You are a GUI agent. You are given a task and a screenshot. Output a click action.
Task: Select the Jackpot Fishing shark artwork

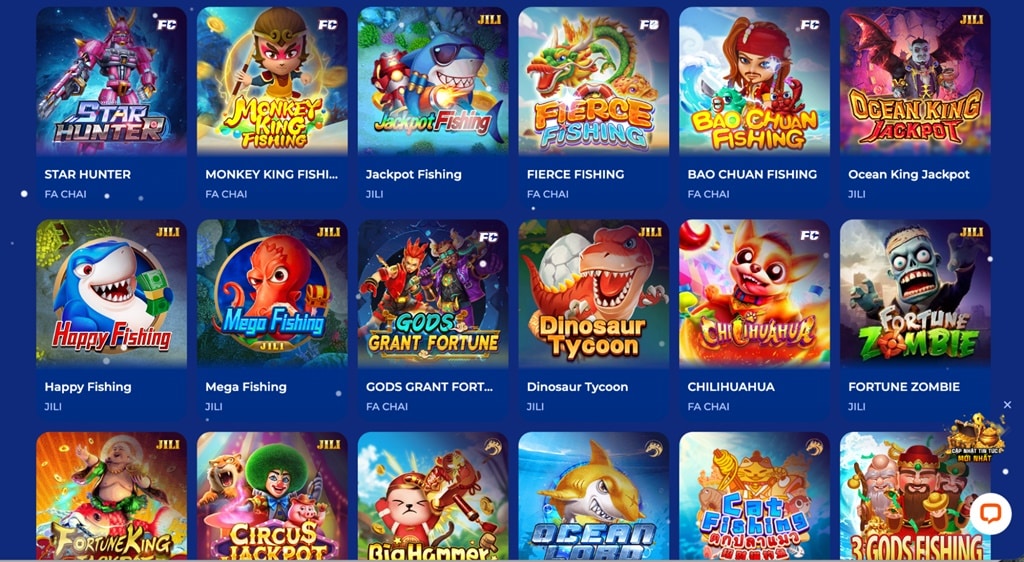click(x=433, y=81)
